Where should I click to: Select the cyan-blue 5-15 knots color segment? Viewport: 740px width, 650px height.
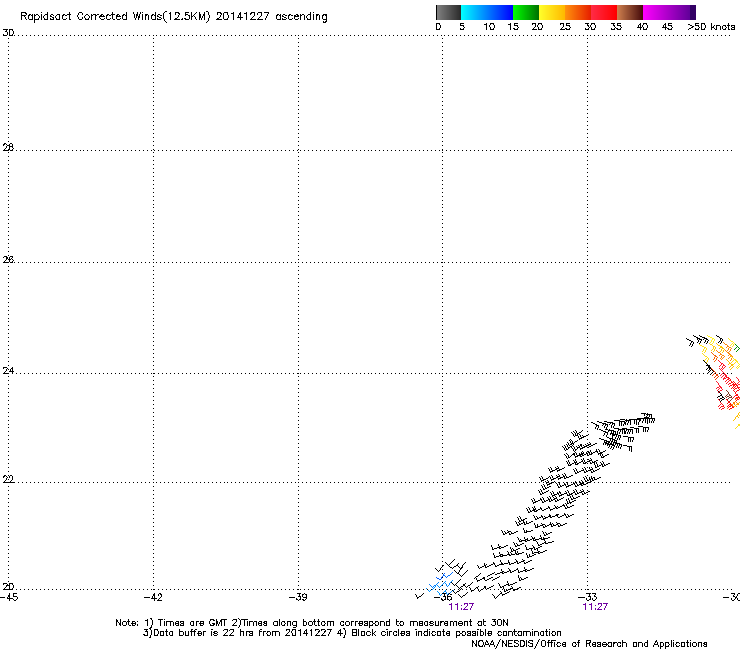click(x=487, y=12)
